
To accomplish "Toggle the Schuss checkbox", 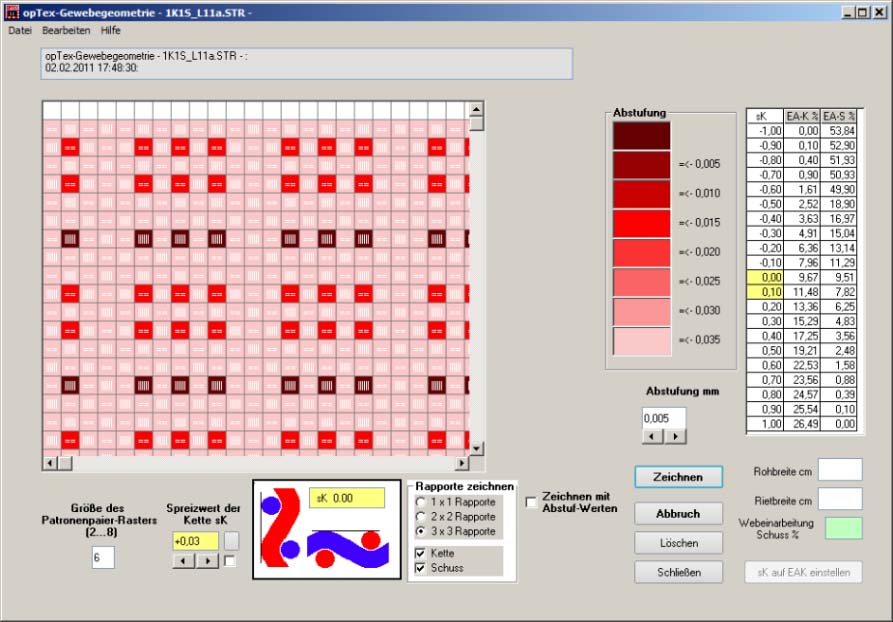I will coord(421,568).
